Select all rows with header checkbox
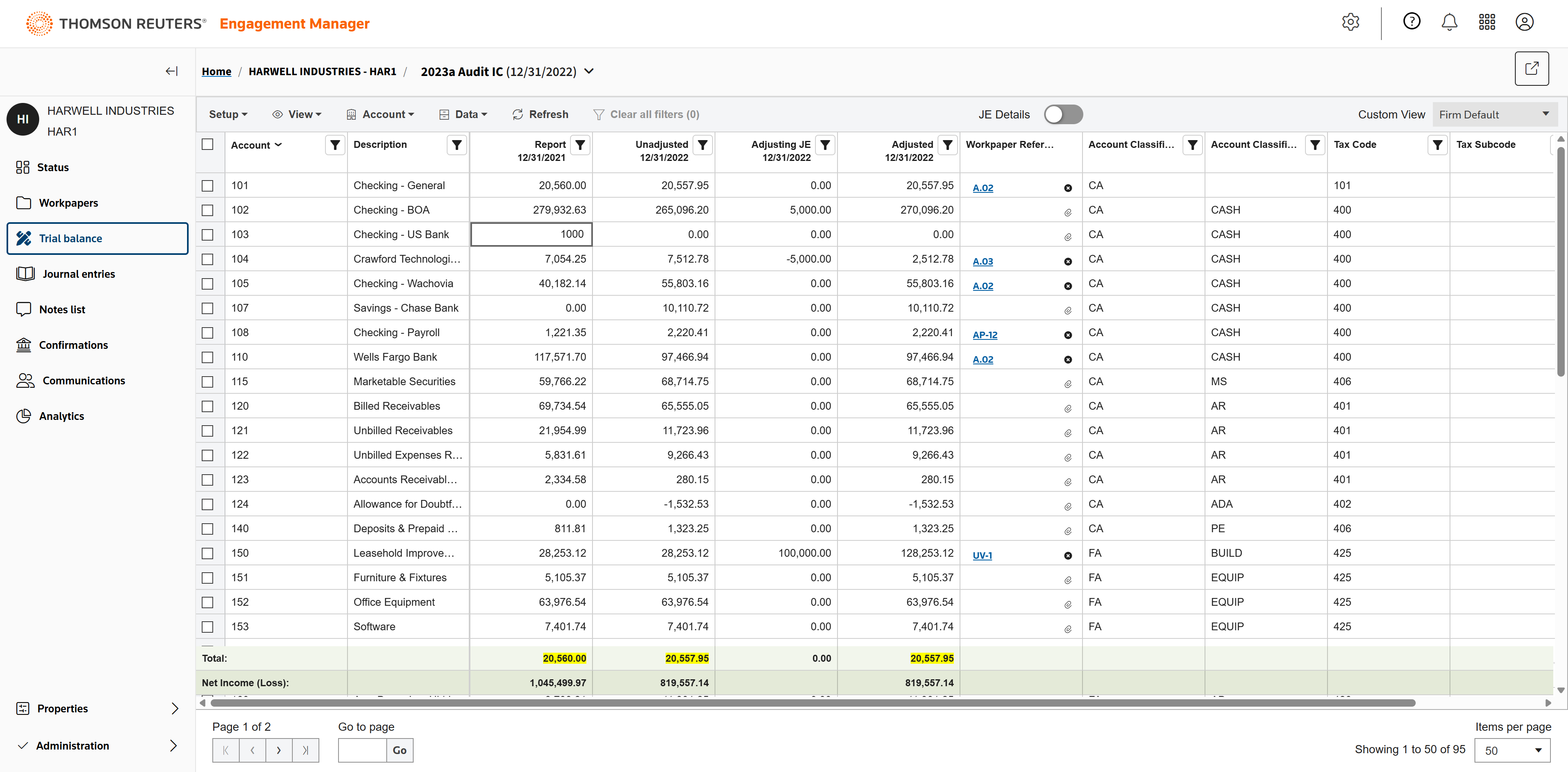This screenshot has height=772, width=1568. coord(207,144)
